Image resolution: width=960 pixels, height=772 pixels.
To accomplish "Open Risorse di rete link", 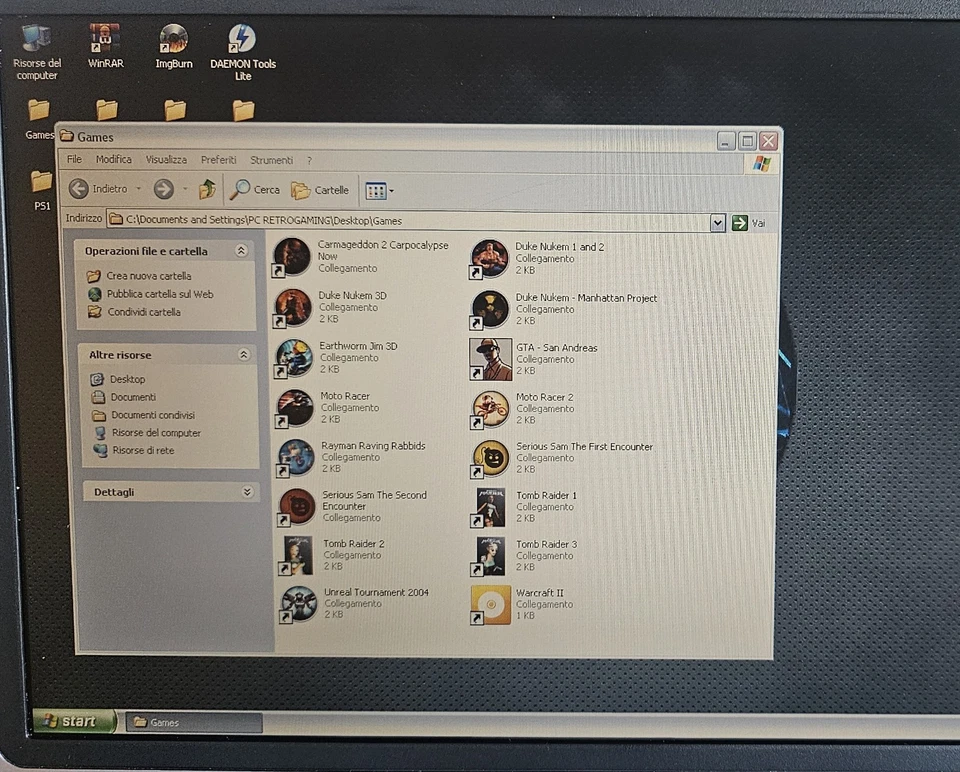I will tap(134, 450).
